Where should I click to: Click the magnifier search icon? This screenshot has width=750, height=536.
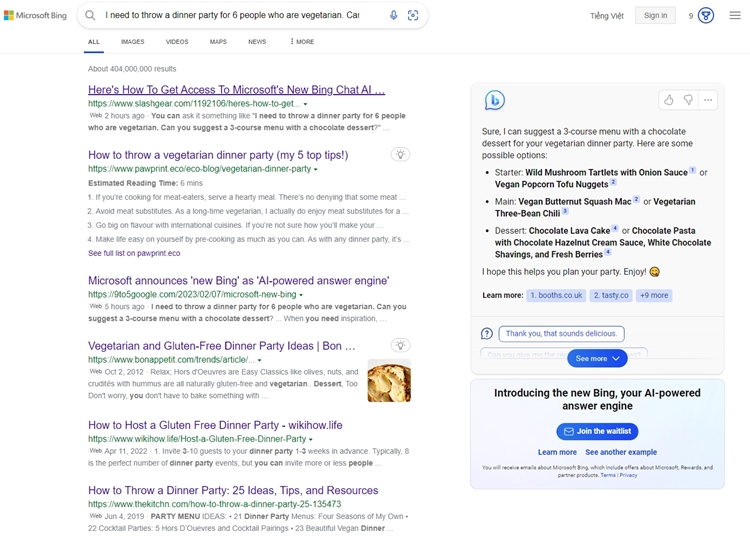click(90, 15)
